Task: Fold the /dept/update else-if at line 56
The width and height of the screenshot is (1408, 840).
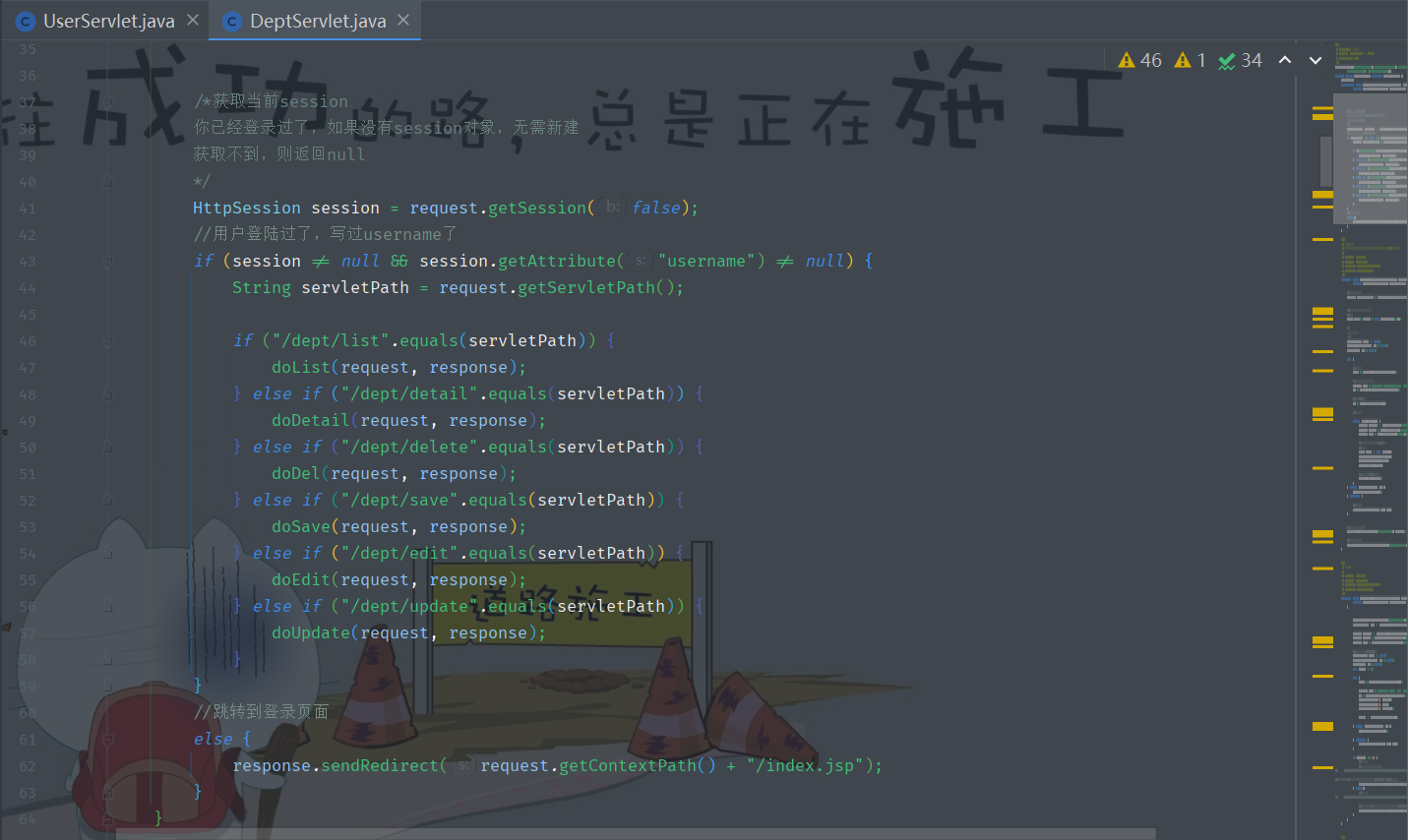Action: (108, 606)
